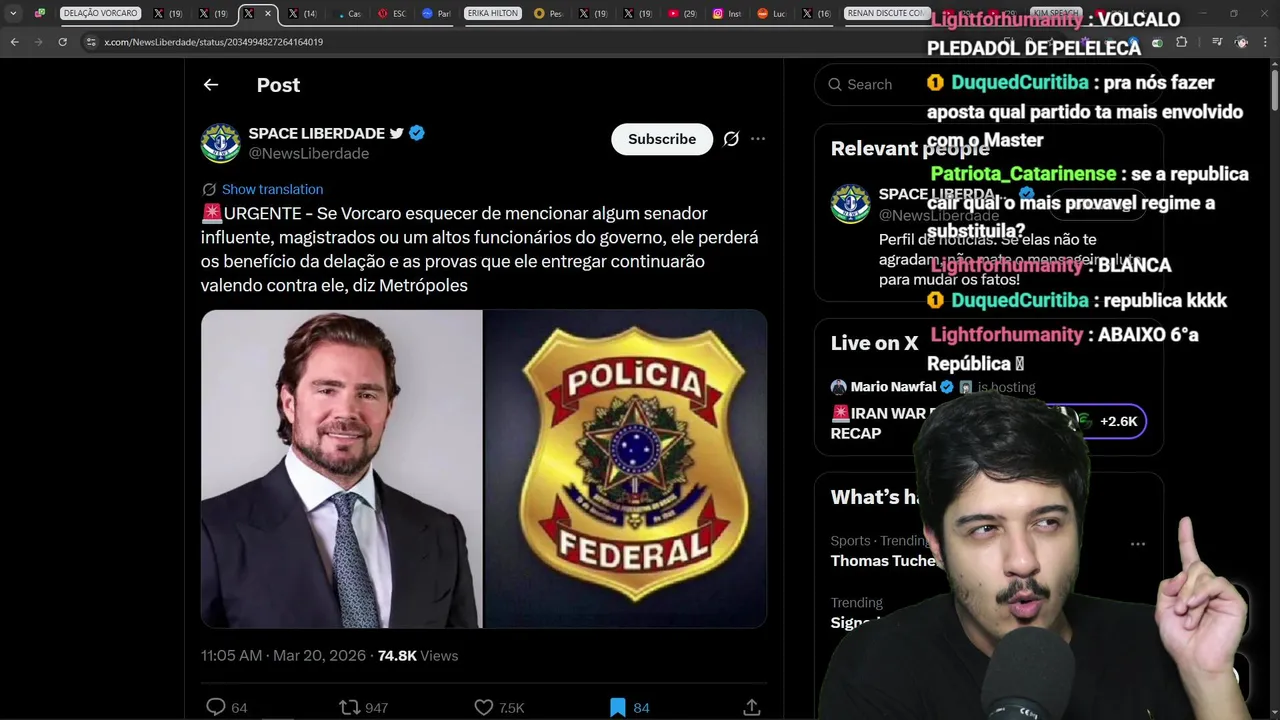Open the Policia Federal badge image

coord(625,469)
